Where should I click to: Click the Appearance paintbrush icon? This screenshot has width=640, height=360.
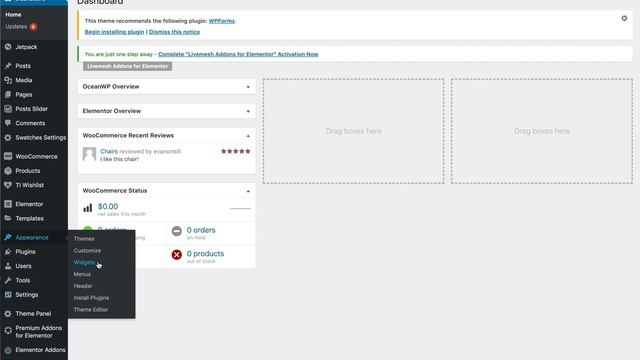pyautogui.click(x=8, y=237)
